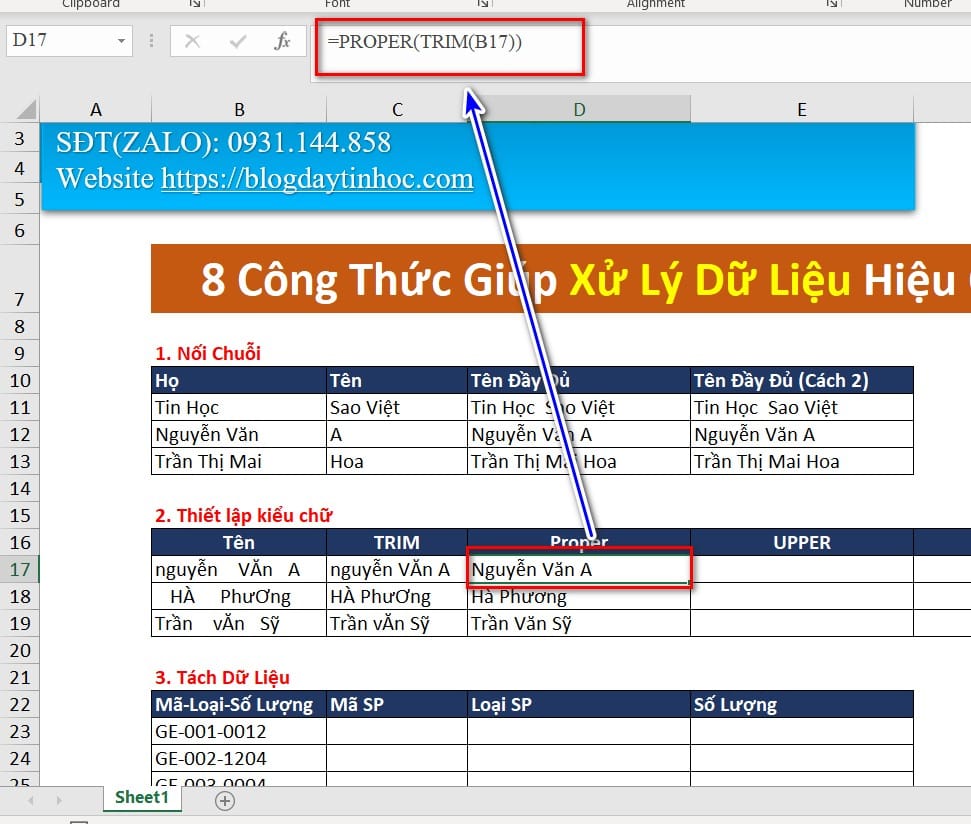Select row 10 header
This screenshot has height=824, width=971.
pyautogui.click(x=20, y=380)
